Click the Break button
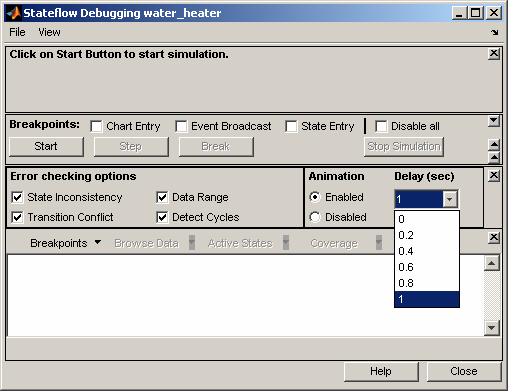The height and width of the screenshot is (391, 508). [x=216, y=146]
